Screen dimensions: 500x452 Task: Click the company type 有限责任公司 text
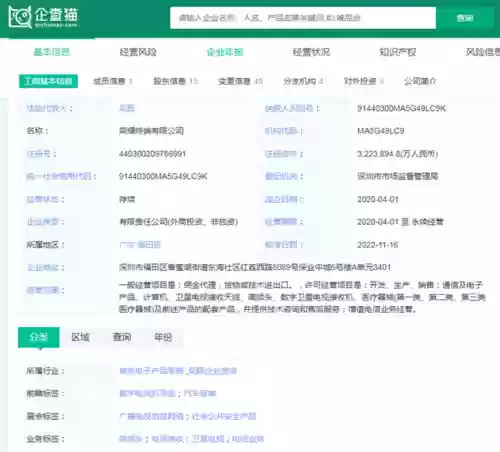point(178,222)
